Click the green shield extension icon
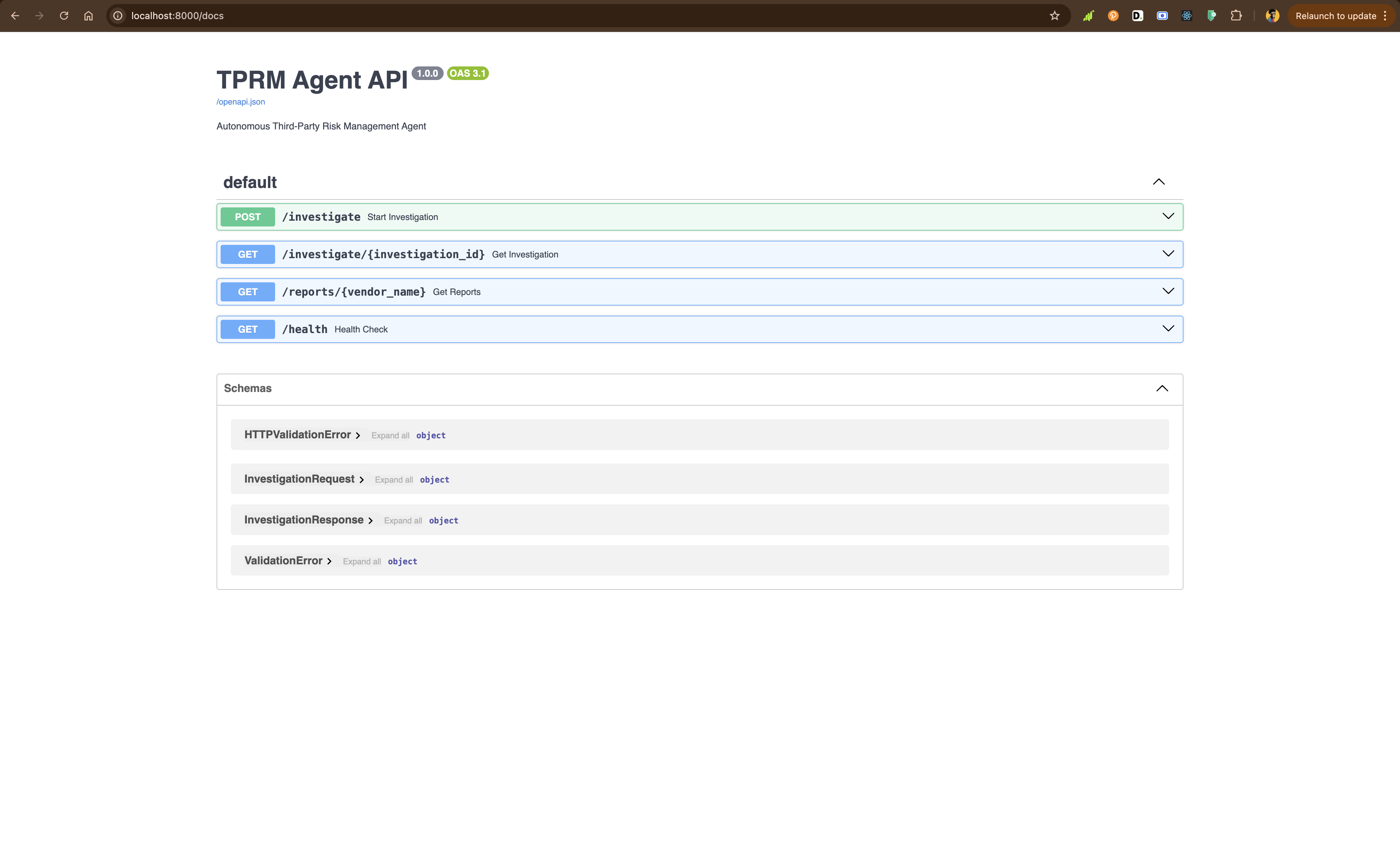This screenshot has height=848, width=1400. (1211, 15)
